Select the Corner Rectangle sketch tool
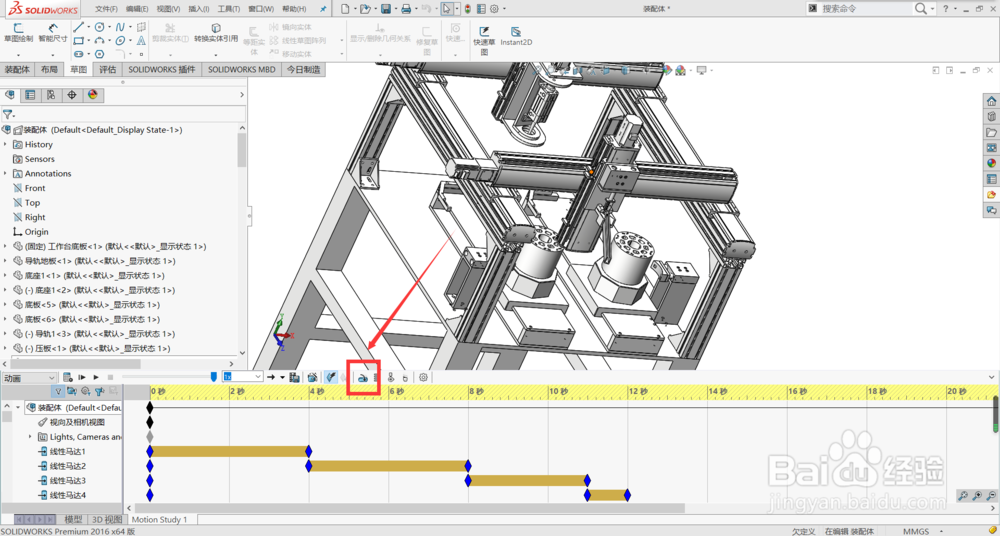This screenshot has height=536, width=1000. coord(78,41)
